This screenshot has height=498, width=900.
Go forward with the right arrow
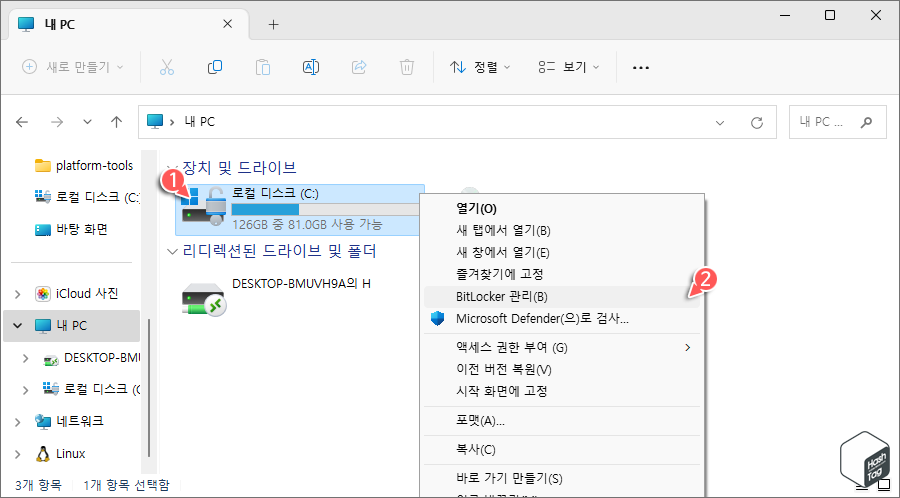click(57, 122)
